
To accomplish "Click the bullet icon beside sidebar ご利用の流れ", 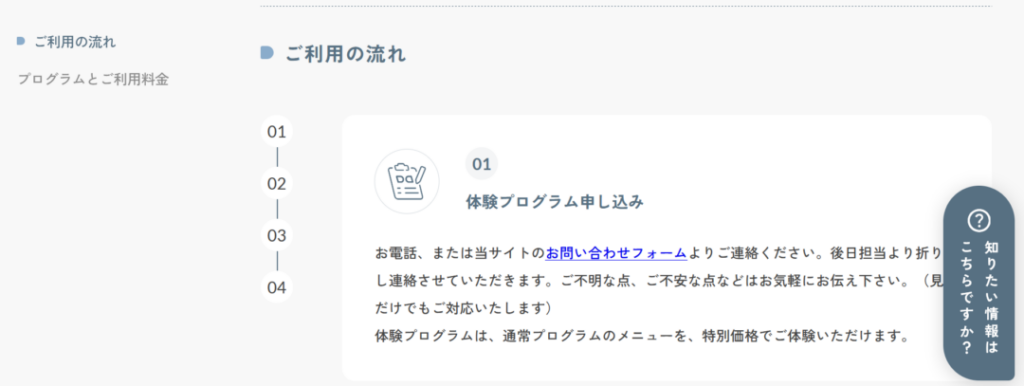I will click(21, 41).
